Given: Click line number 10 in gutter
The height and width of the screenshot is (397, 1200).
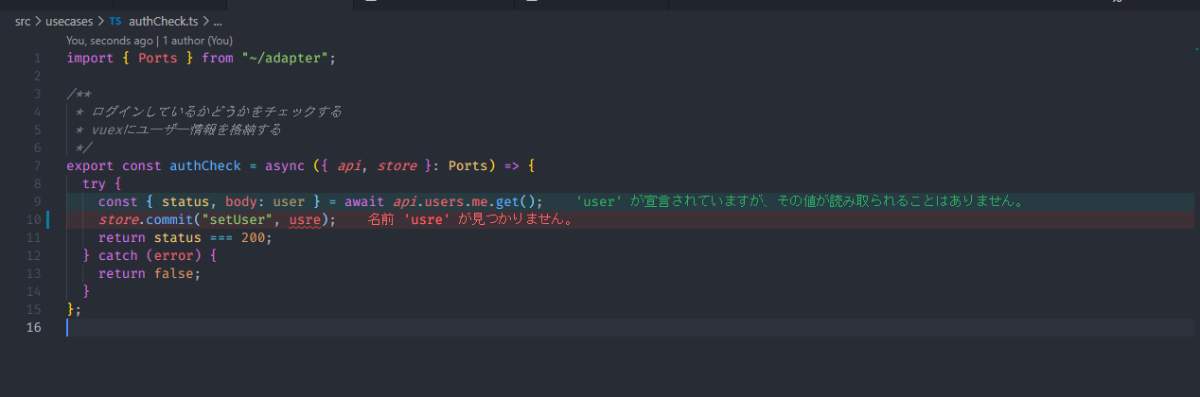Looking at the screenshot, I should (34, 219).
